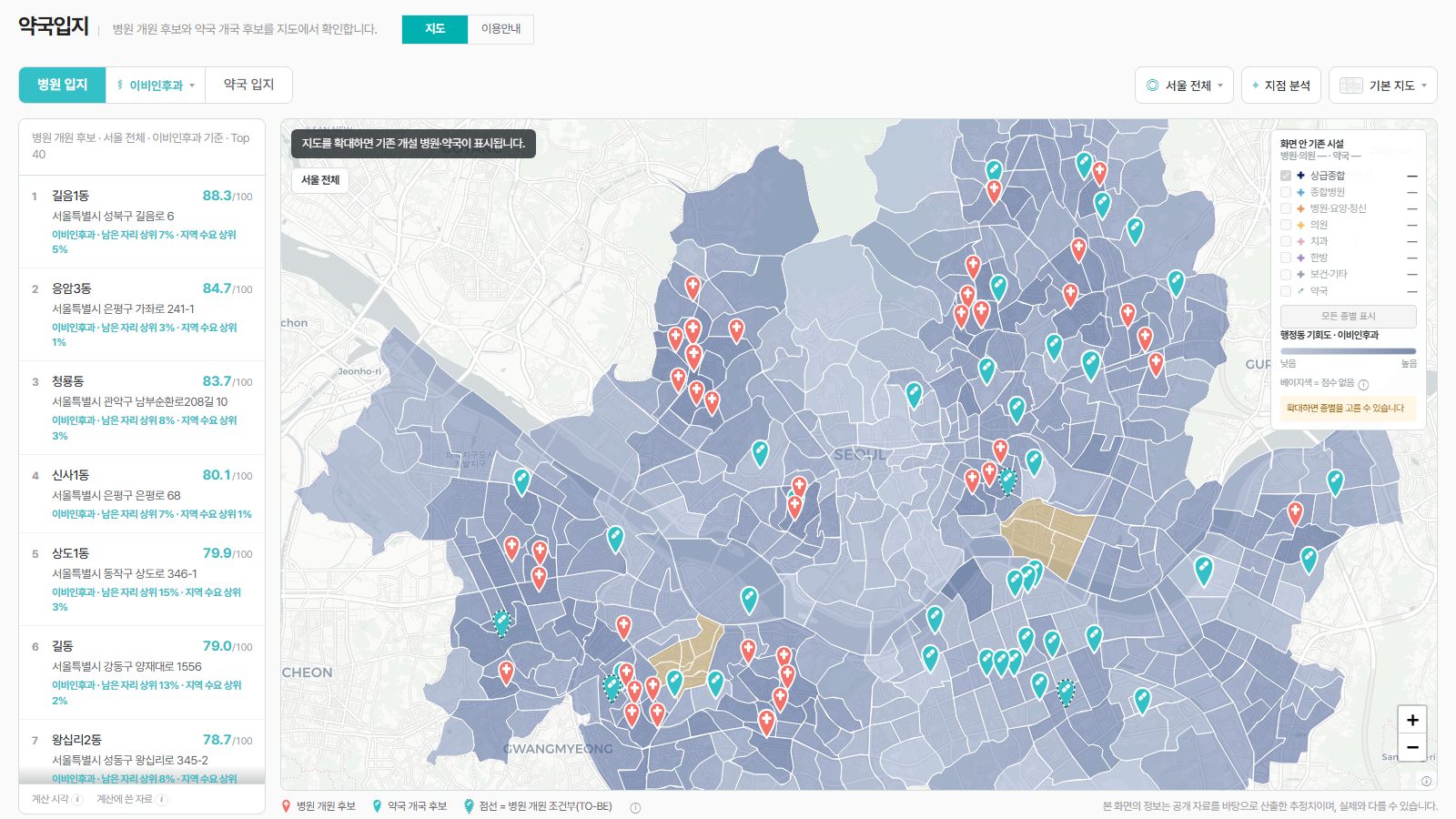The height and width of the screenshot is (819, 1456).
Task: Toggle the 보건·기타 checkbox
Action: click(1286, 274)
